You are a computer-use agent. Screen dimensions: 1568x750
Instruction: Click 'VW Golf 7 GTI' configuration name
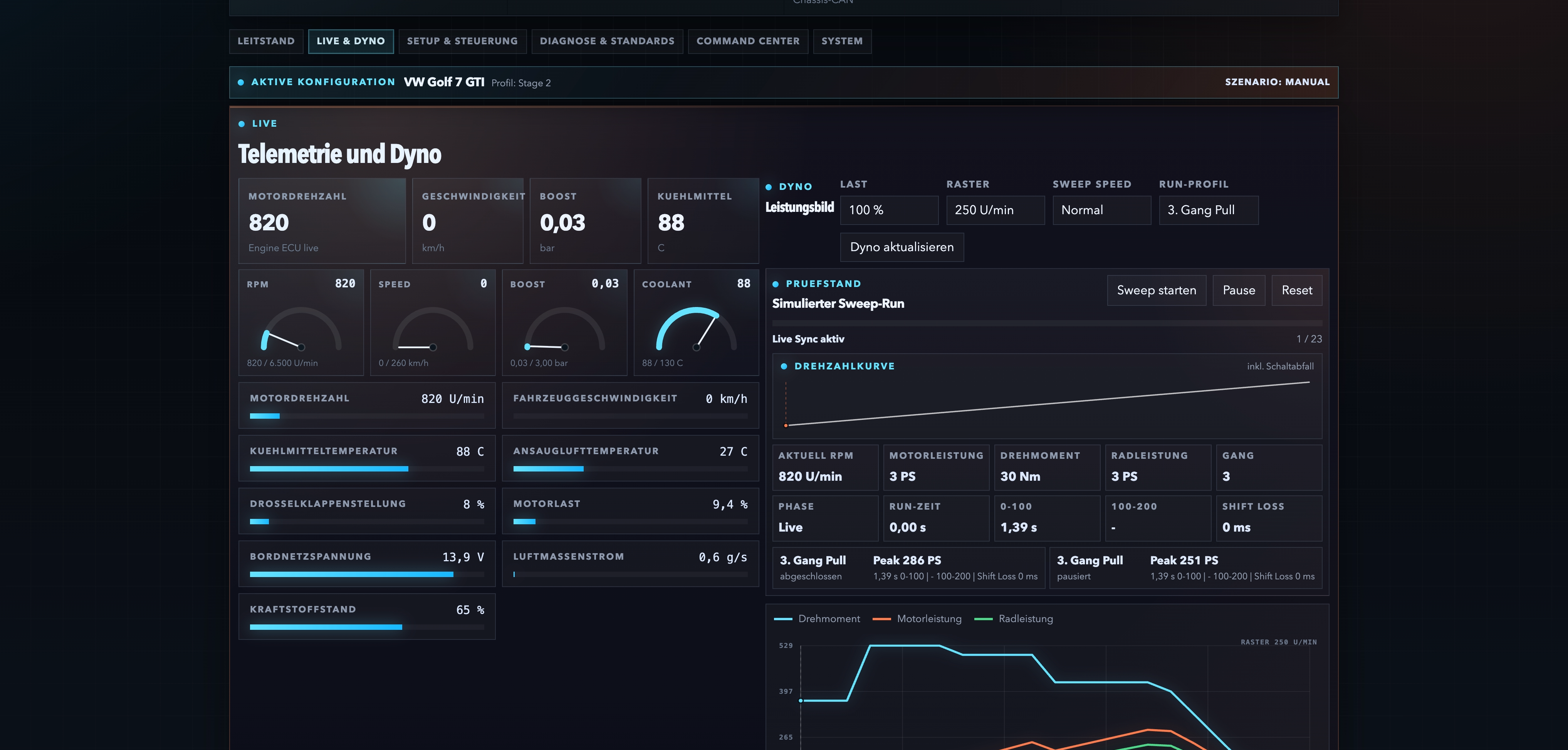coord(444,82)
